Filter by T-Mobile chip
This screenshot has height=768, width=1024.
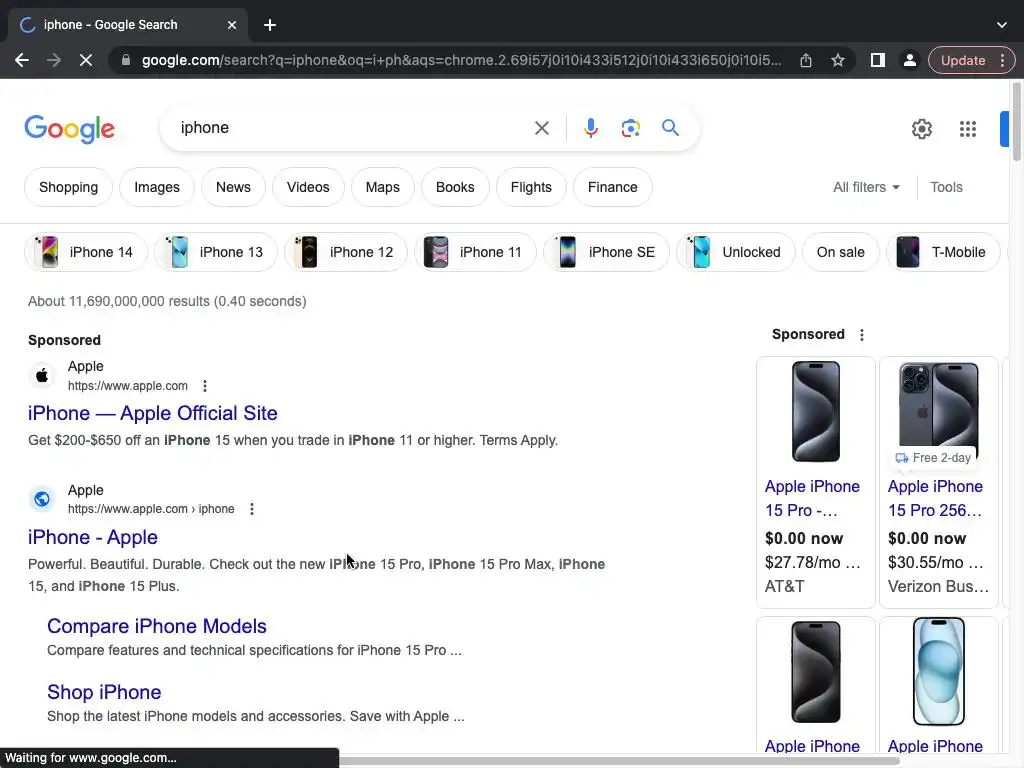(x=943, y=252)
